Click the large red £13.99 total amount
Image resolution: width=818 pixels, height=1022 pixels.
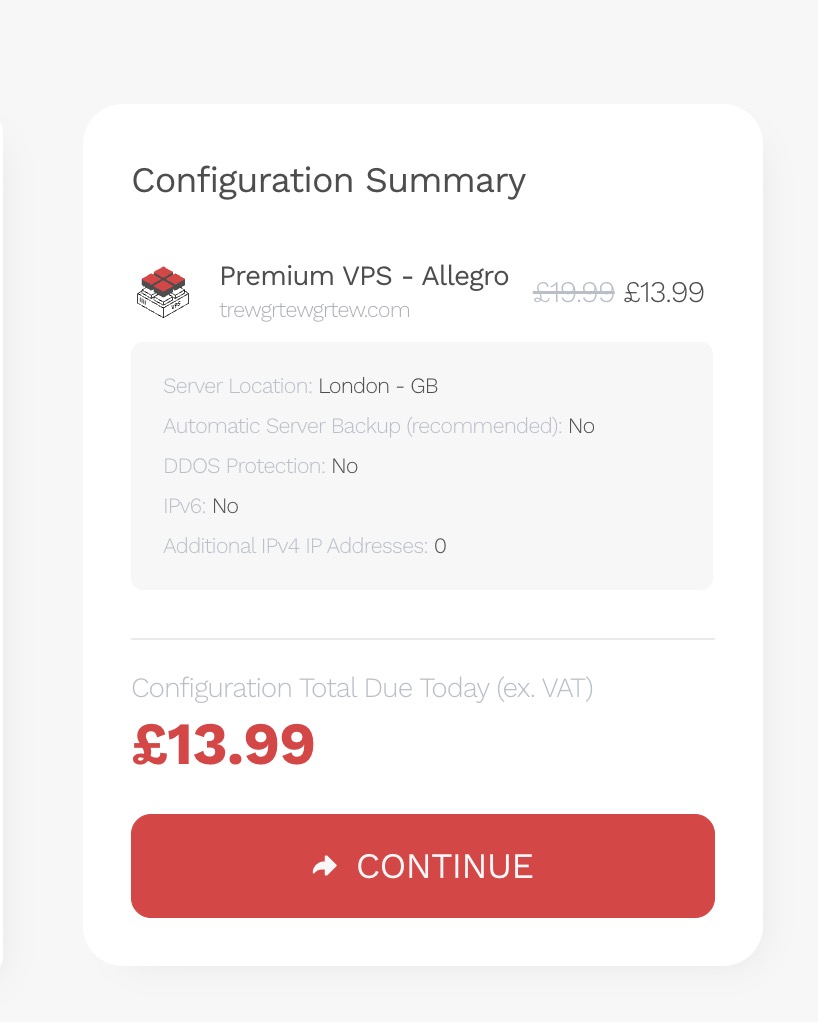pyautogui.click(x=223, y=745)
